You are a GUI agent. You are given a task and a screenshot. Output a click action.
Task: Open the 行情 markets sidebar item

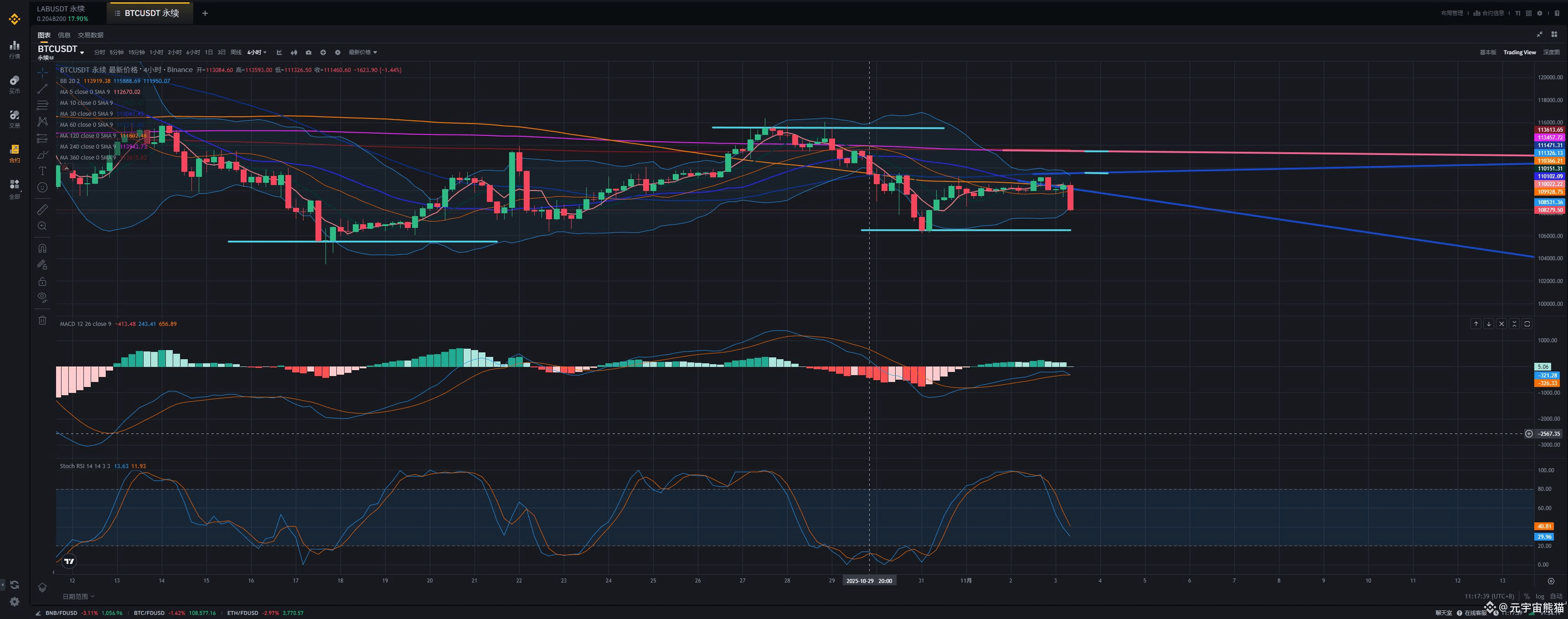pos(15,49)
